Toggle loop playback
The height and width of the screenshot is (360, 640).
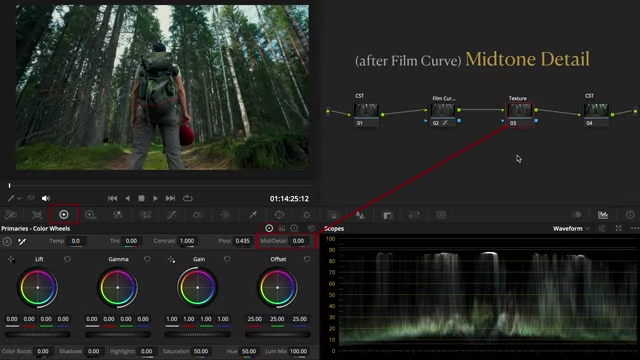point(188,198)
